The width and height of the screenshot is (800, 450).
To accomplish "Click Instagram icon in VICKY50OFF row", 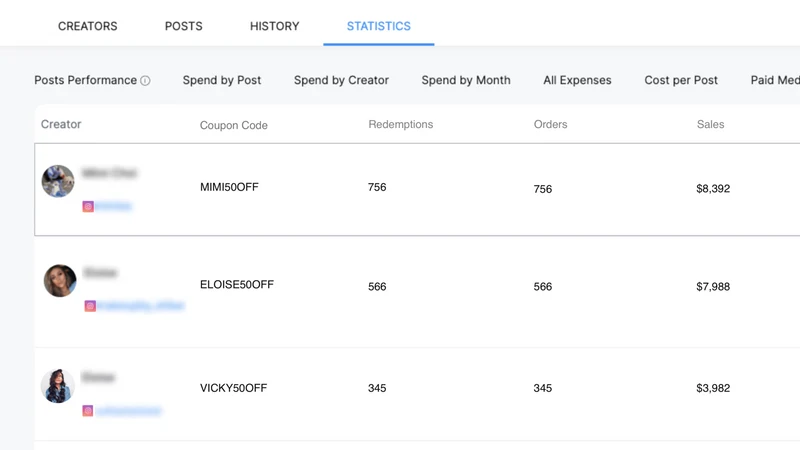I will point(88,411).
